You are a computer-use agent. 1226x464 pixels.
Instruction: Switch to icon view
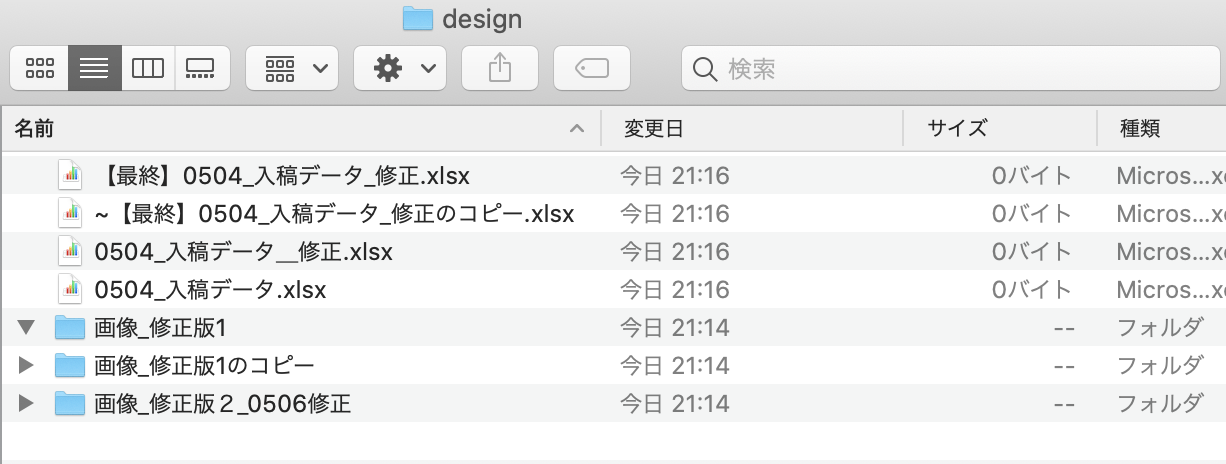39,68
